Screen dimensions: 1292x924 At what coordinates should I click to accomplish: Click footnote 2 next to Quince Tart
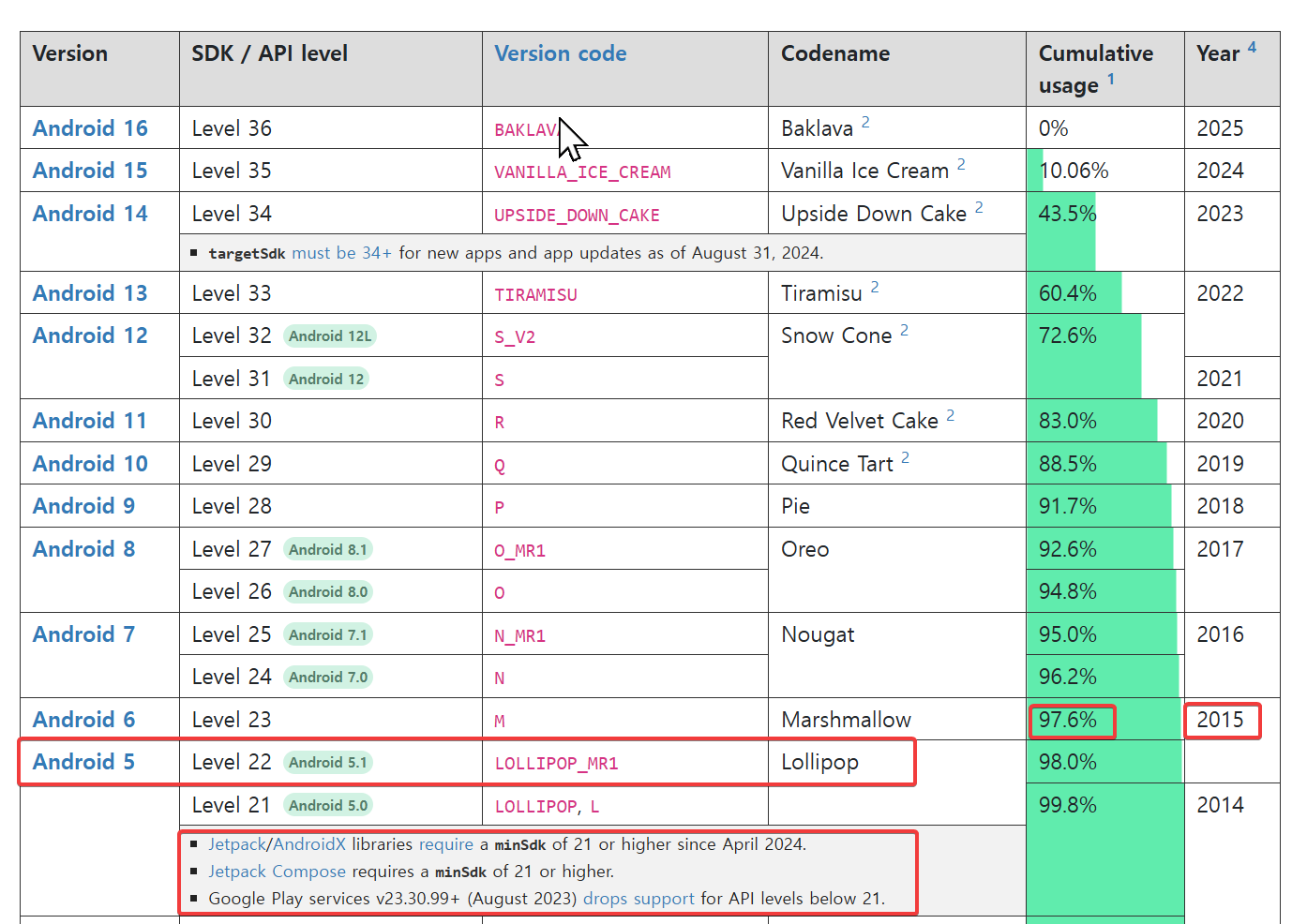905,457
